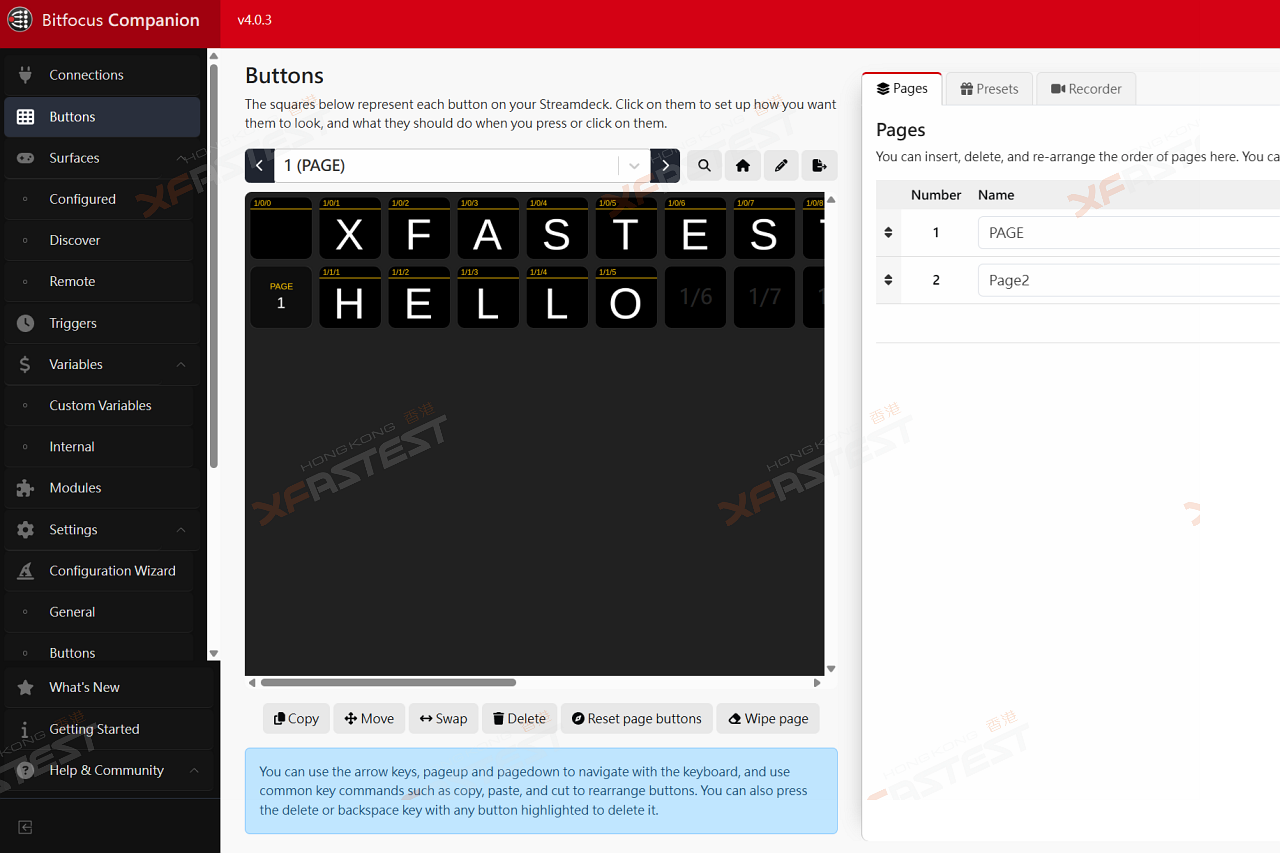Click the Wipe page button
Screen dimensions: 1280x853
pos(767,719)
